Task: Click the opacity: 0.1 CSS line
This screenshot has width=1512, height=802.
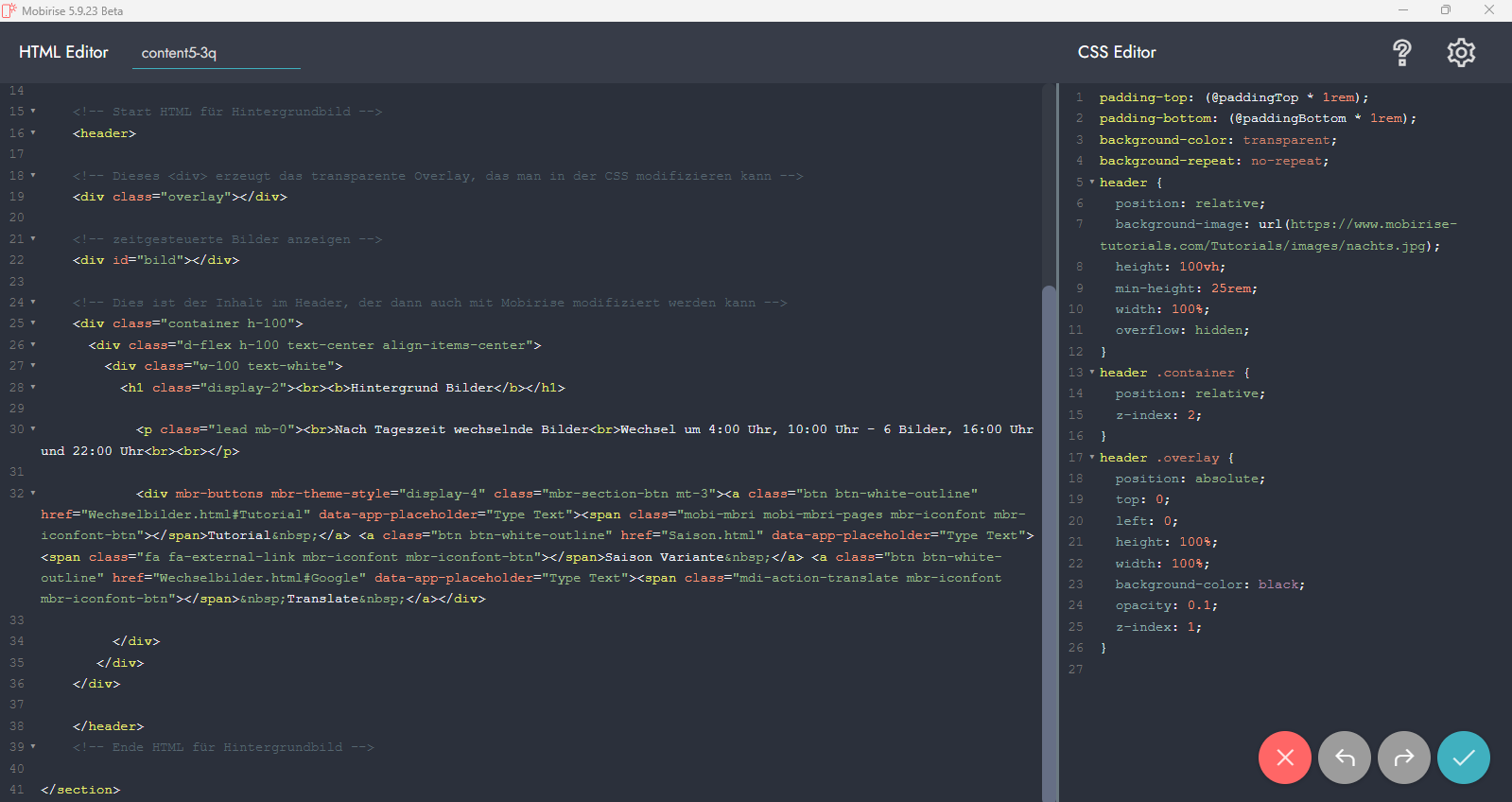Action: 1166,605
